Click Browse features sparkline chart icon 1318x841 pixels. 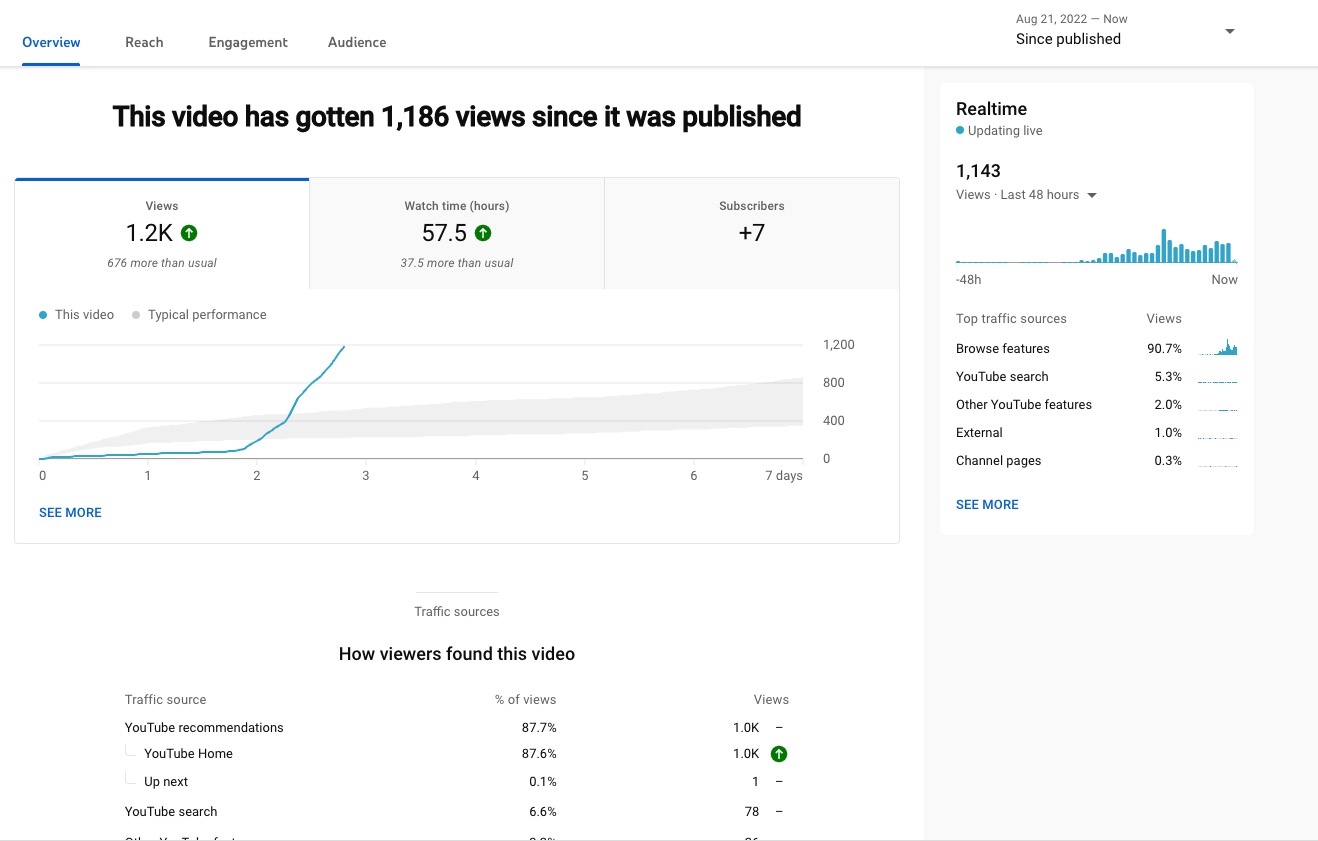1217,349
